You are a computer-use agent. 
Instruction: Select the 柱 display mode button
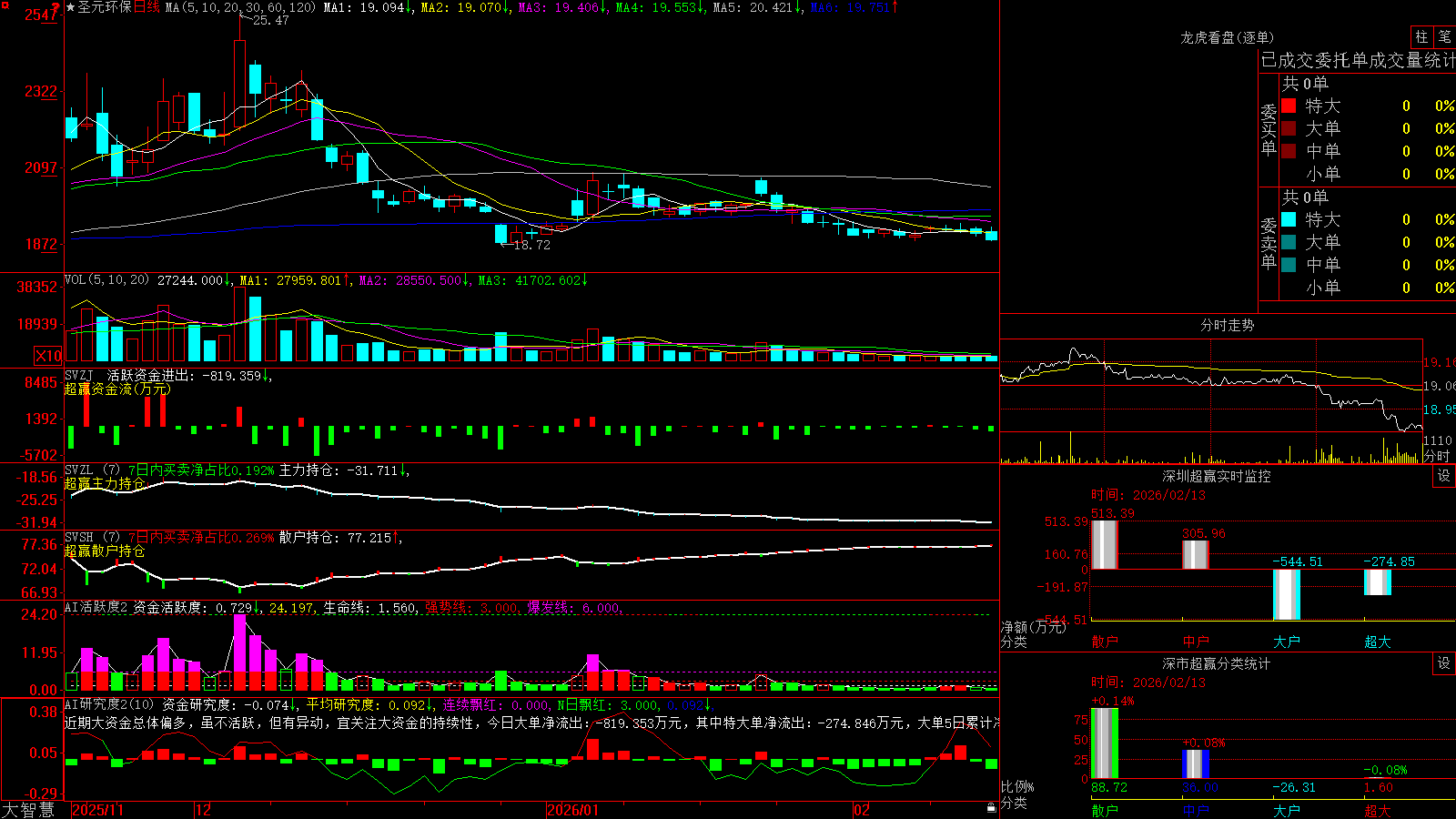(1421, 36)
